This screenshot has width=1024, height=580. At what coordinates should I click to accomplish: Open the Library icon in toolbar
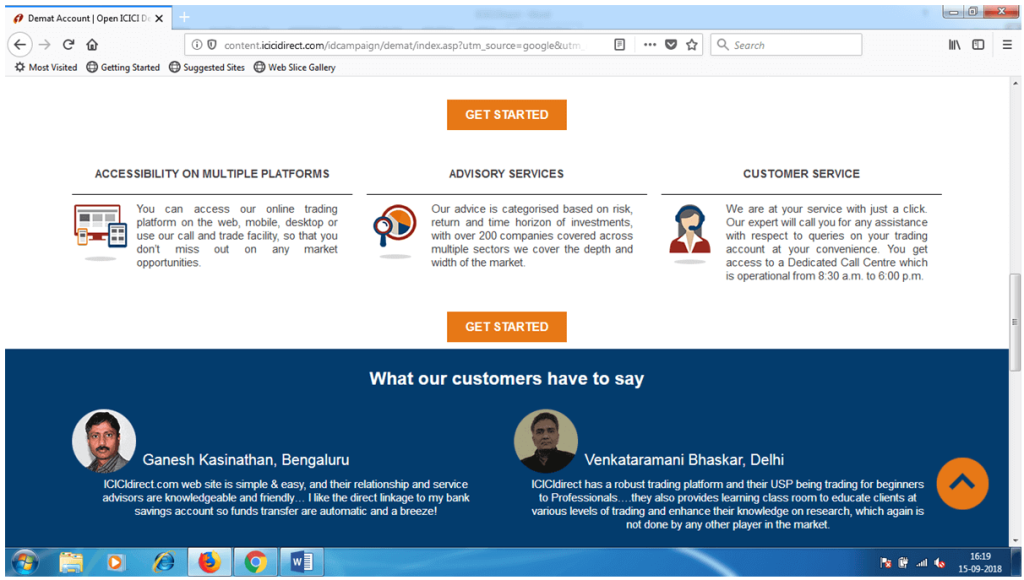pyautogui.click(x=955, y=44)
